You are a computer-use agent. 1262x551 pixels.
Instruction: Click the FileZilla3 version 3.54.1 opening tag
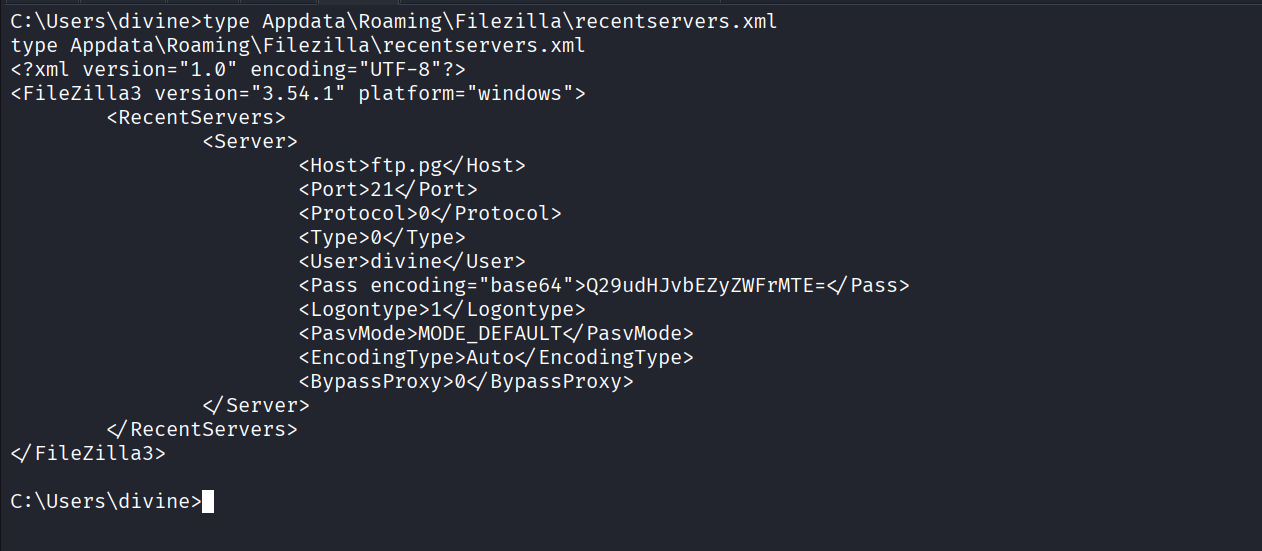pyautogui.click(x=298, y=93)
